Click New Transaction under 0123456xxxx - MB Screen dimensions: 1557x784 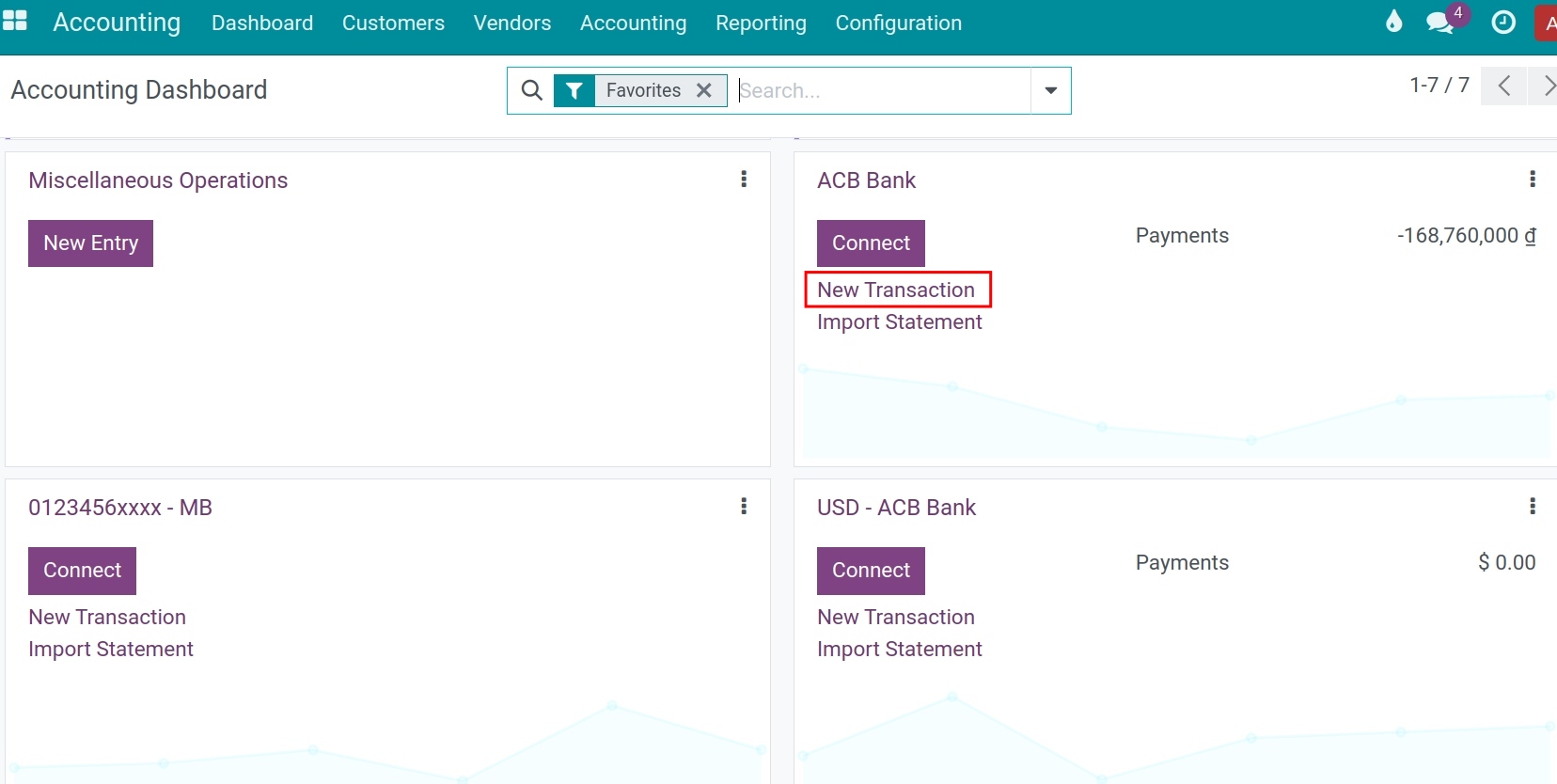(x=107, y=617)
